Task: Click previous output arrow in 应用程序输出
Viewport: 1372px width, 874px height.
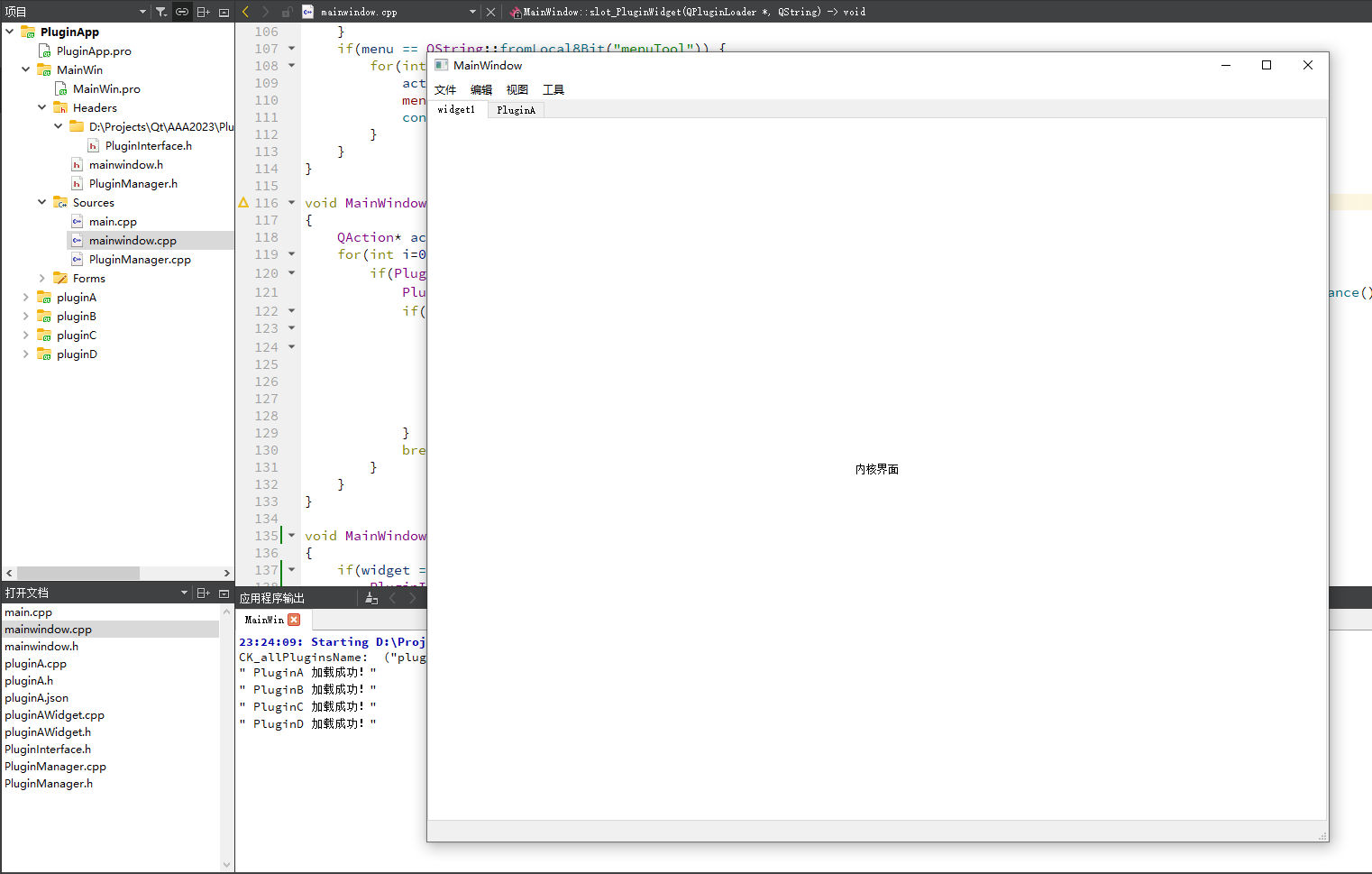Action: click(x=392, y=598)
